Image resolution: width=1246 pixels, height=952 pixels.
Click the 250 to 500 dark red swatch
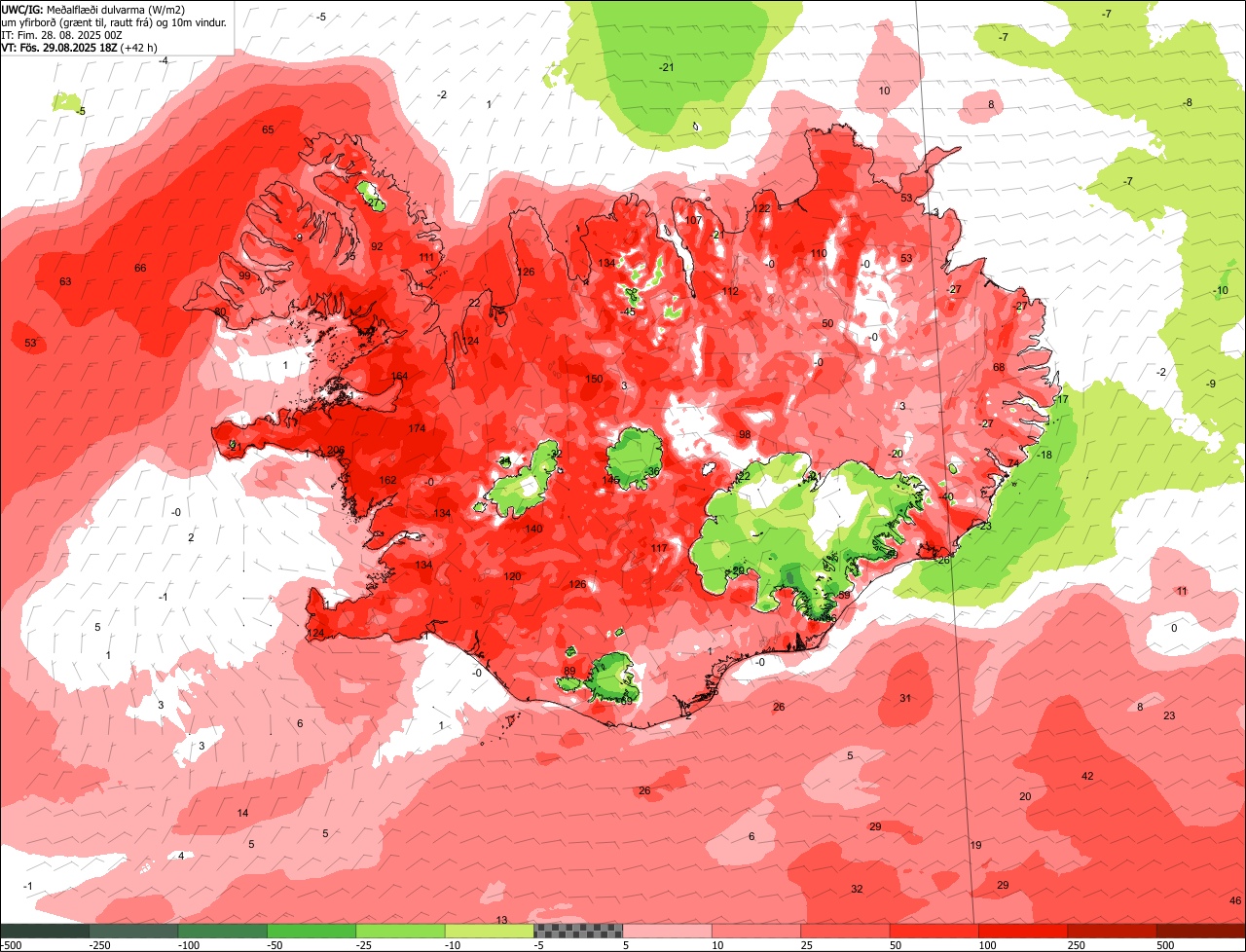tap(1112, 931)
